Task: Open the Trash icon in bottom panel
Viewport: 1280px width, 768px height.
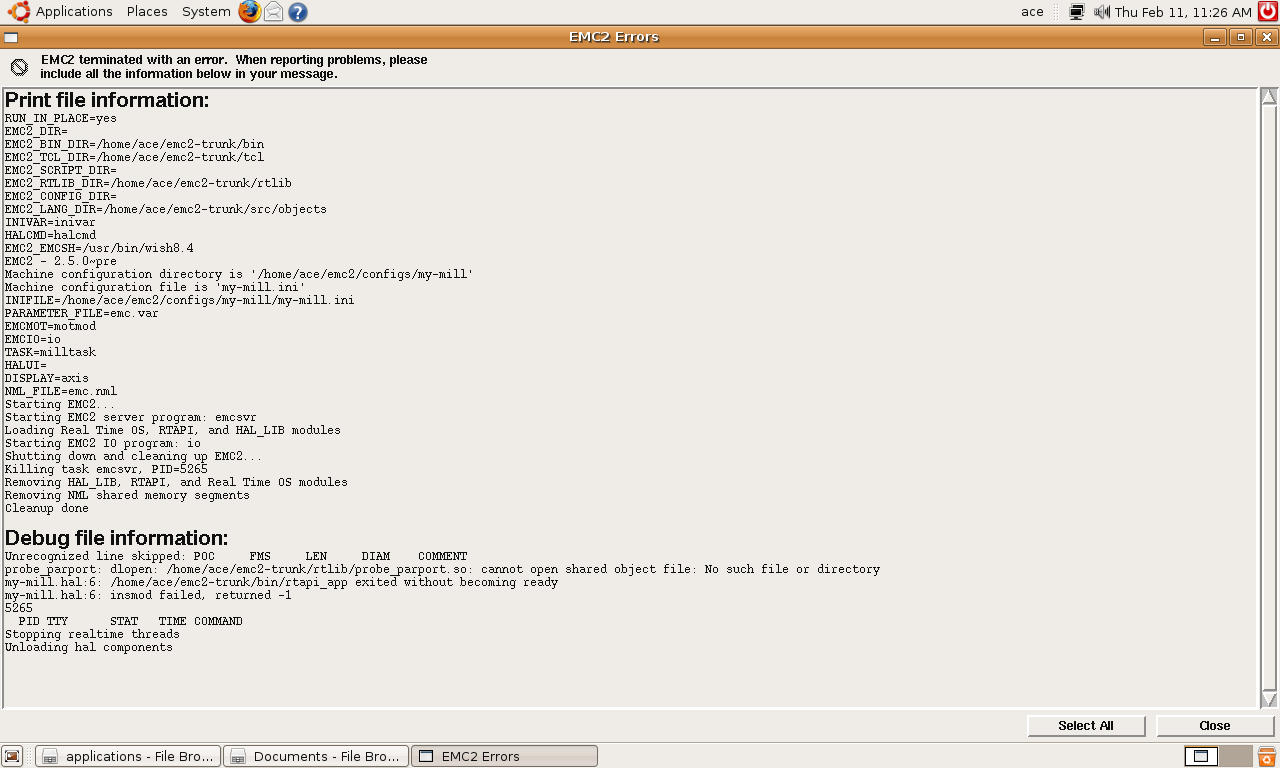Action: pyautogui.click(x=1266, y=757)
